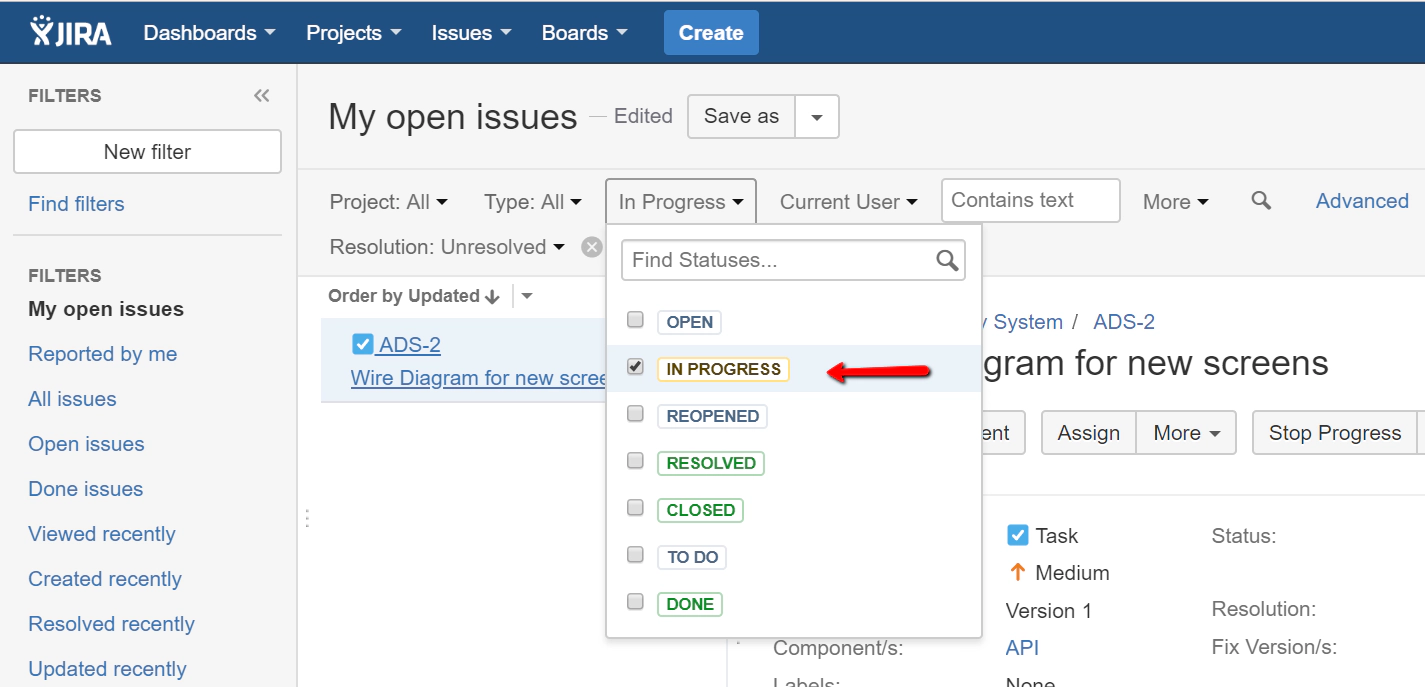This screenshot has height=687, width=1425.
Task: Expand the Save as split-button arrow
Action: tap(817, 116)
